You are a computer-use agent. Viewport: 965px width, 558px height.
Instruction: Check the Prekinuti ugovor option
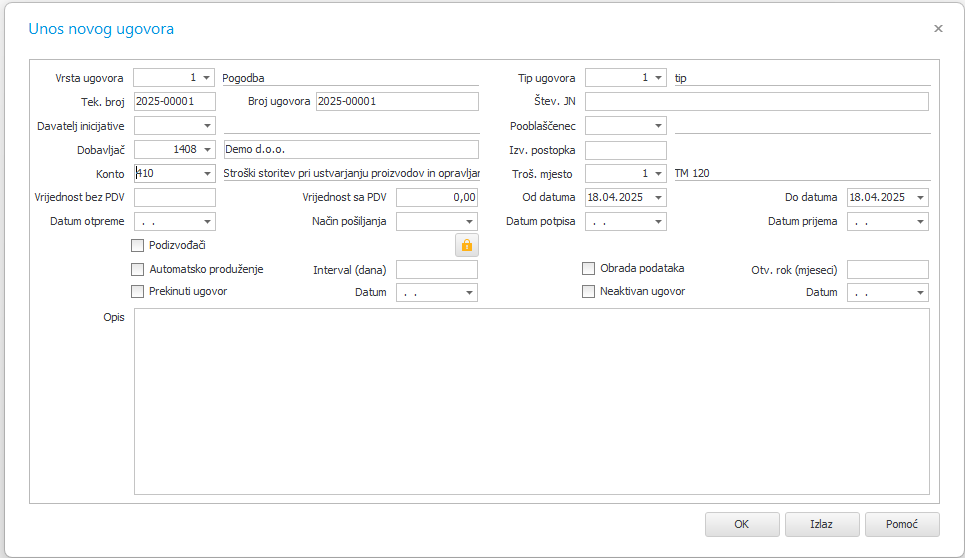tap(137, 292)
